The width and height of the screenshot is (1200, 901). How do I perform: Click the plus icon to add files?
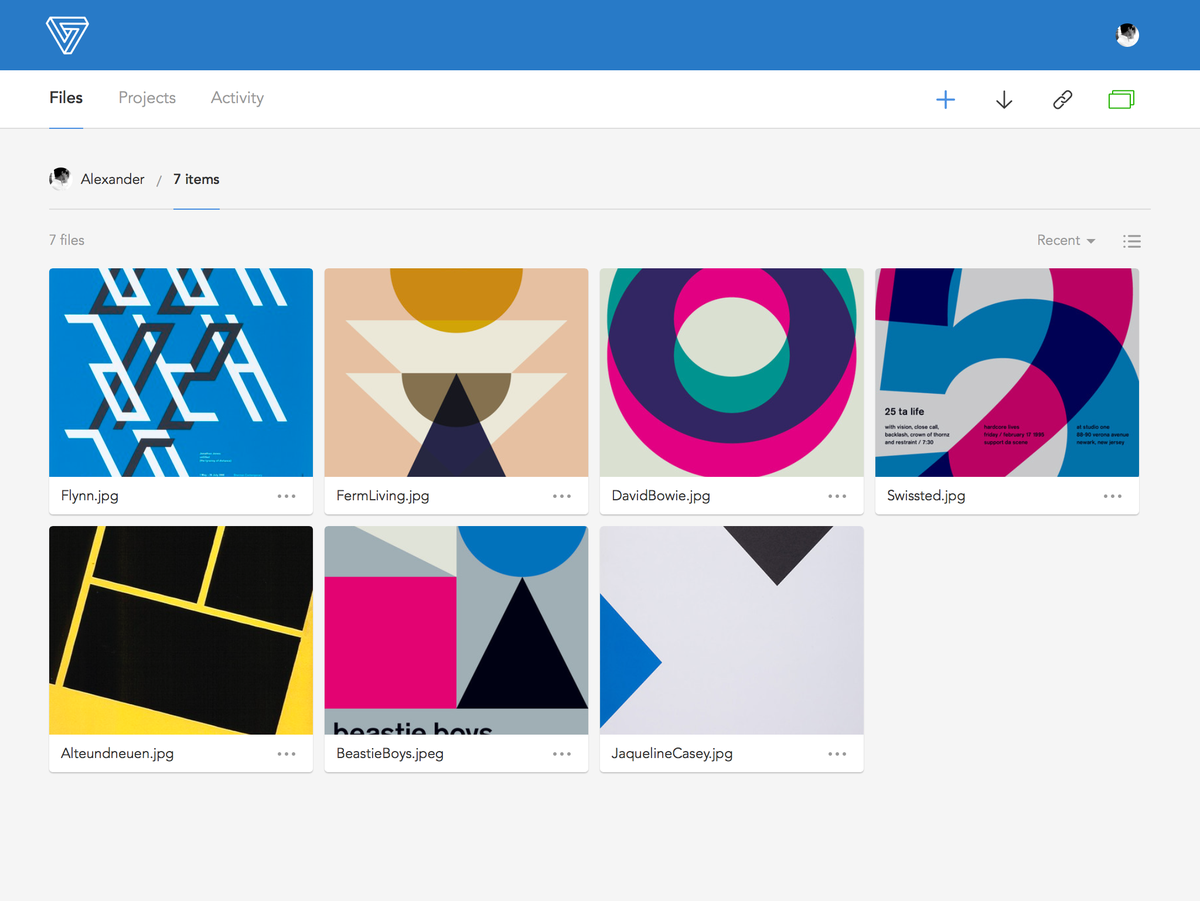(x=945, y=99)
